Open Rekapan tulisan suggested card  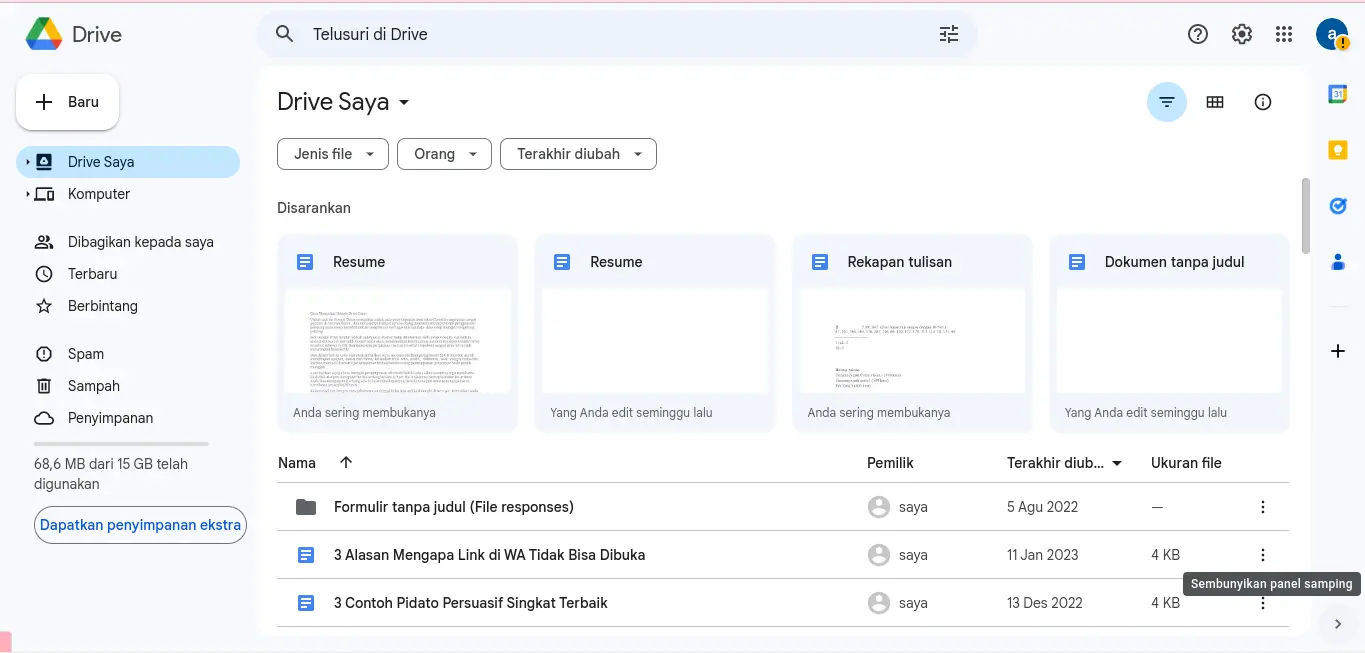point(912,333)
